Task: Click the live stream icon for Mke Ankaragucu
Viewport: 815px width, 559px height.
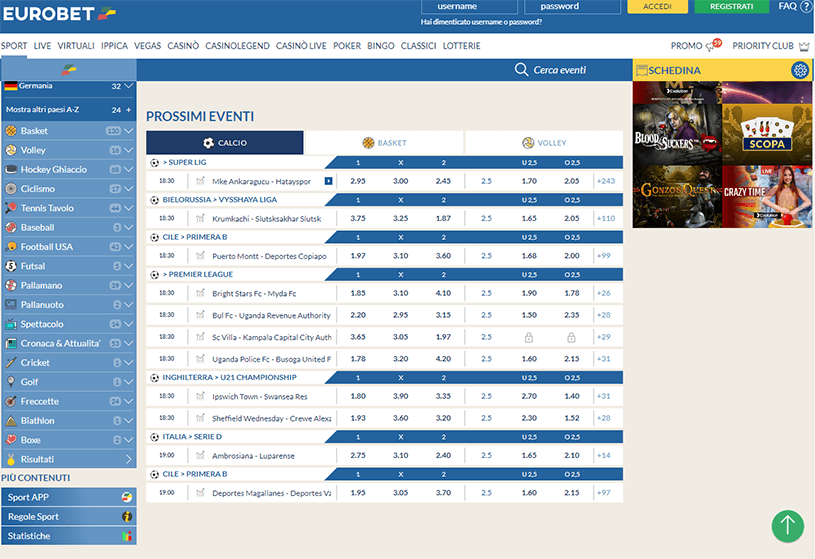Action: (x=328, y=181)
